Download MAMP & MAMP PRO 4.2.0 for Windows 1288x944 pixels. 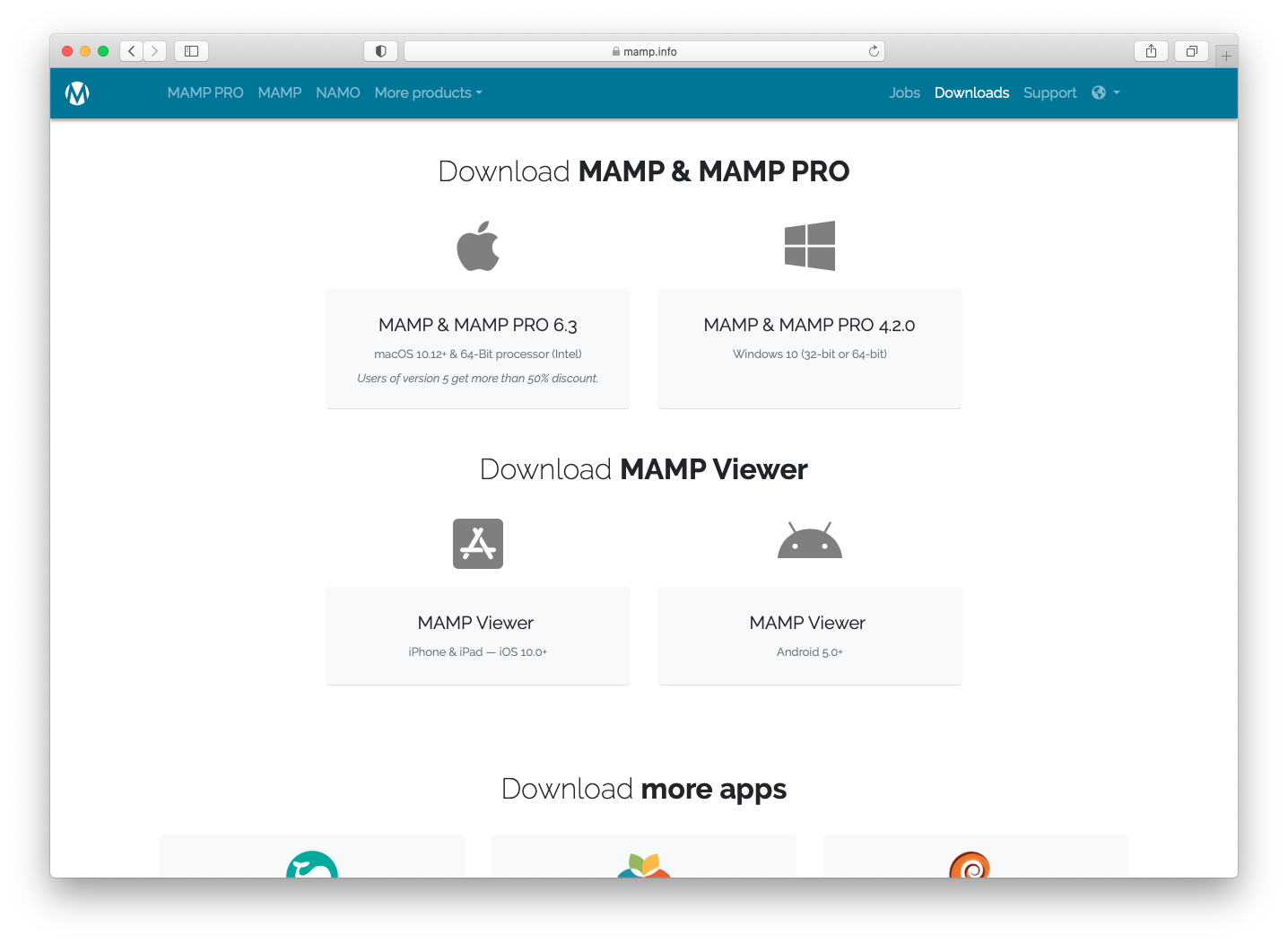[809, 348]
